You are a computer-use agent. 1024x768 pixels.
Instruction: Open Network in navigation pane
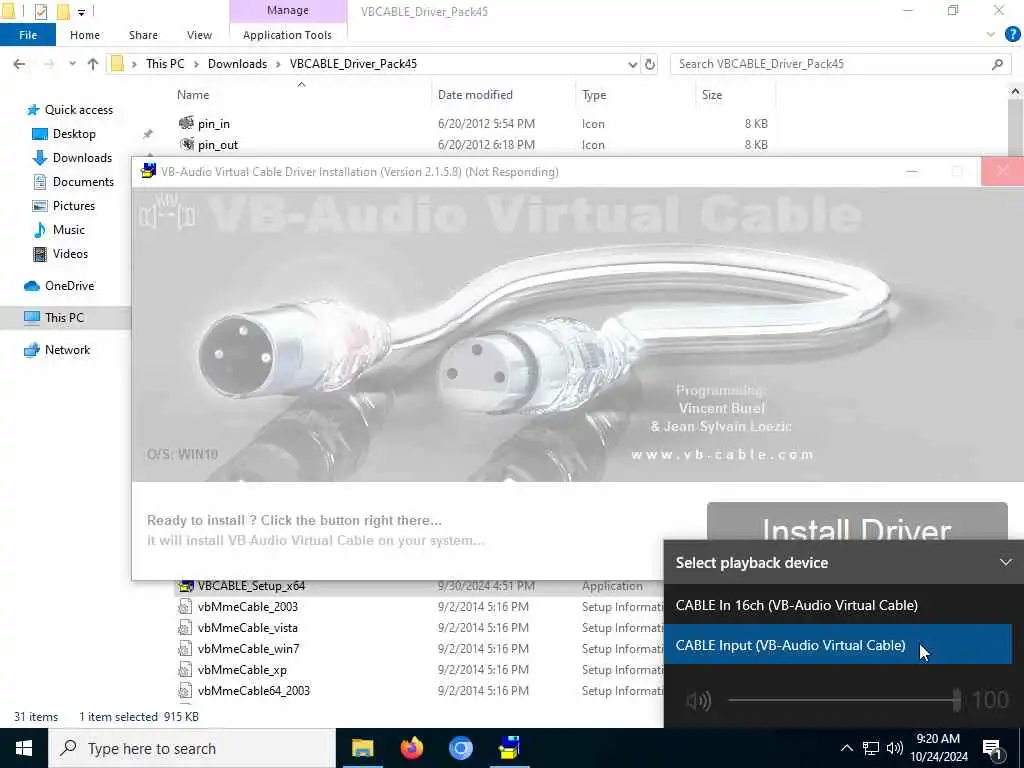(x=67, y=349)
